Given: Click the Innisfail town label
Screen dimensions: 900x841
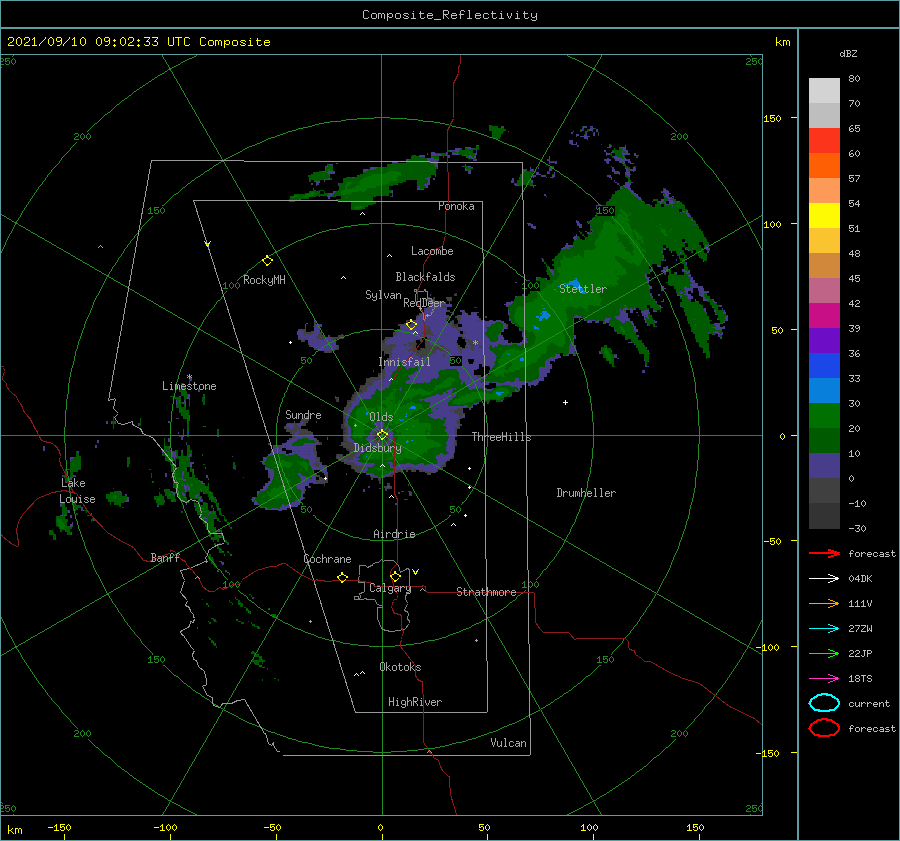Looking at the screenshot, I should (404, 362).
